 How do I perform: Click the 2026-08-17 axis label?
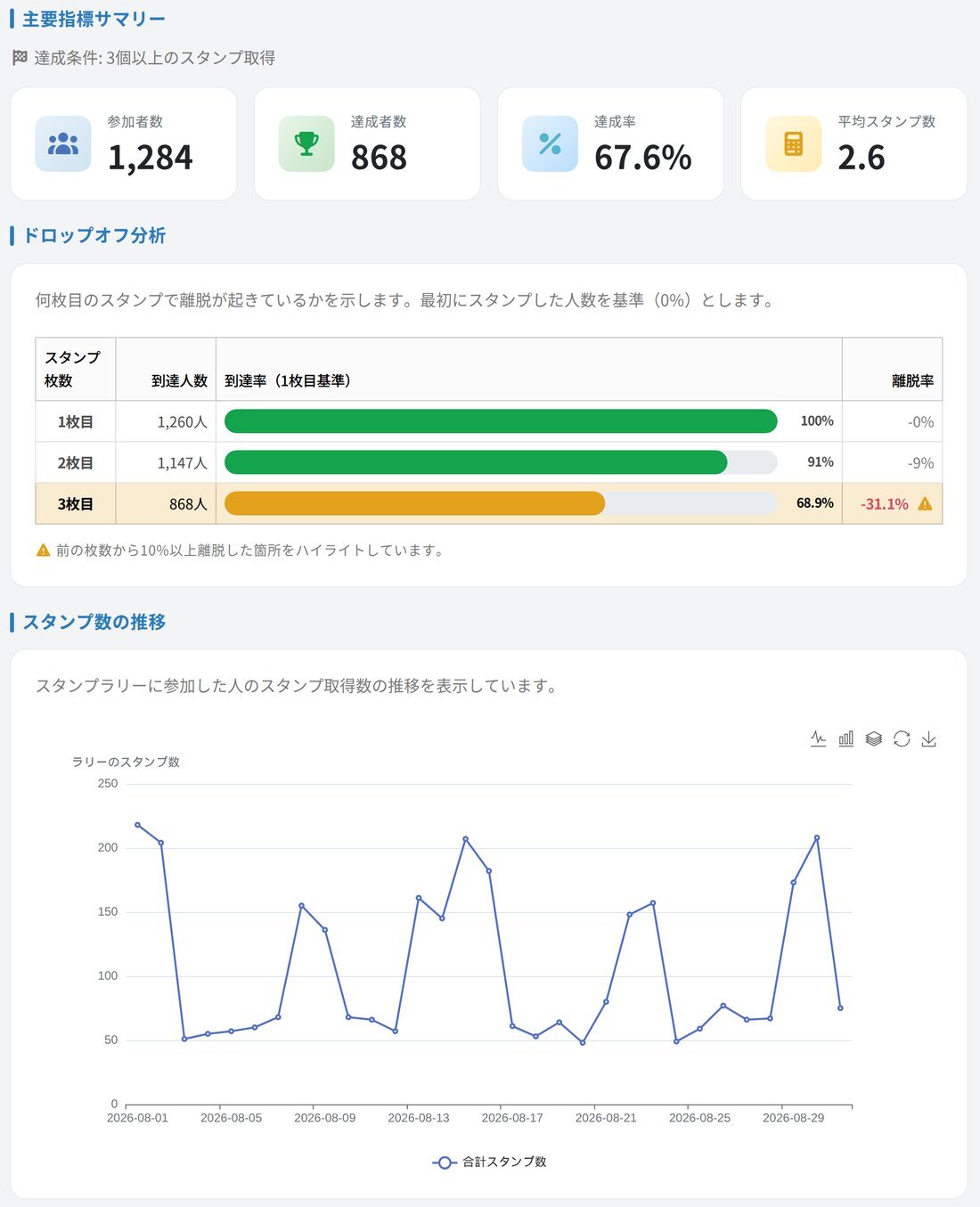click(x=512, y=1118)
